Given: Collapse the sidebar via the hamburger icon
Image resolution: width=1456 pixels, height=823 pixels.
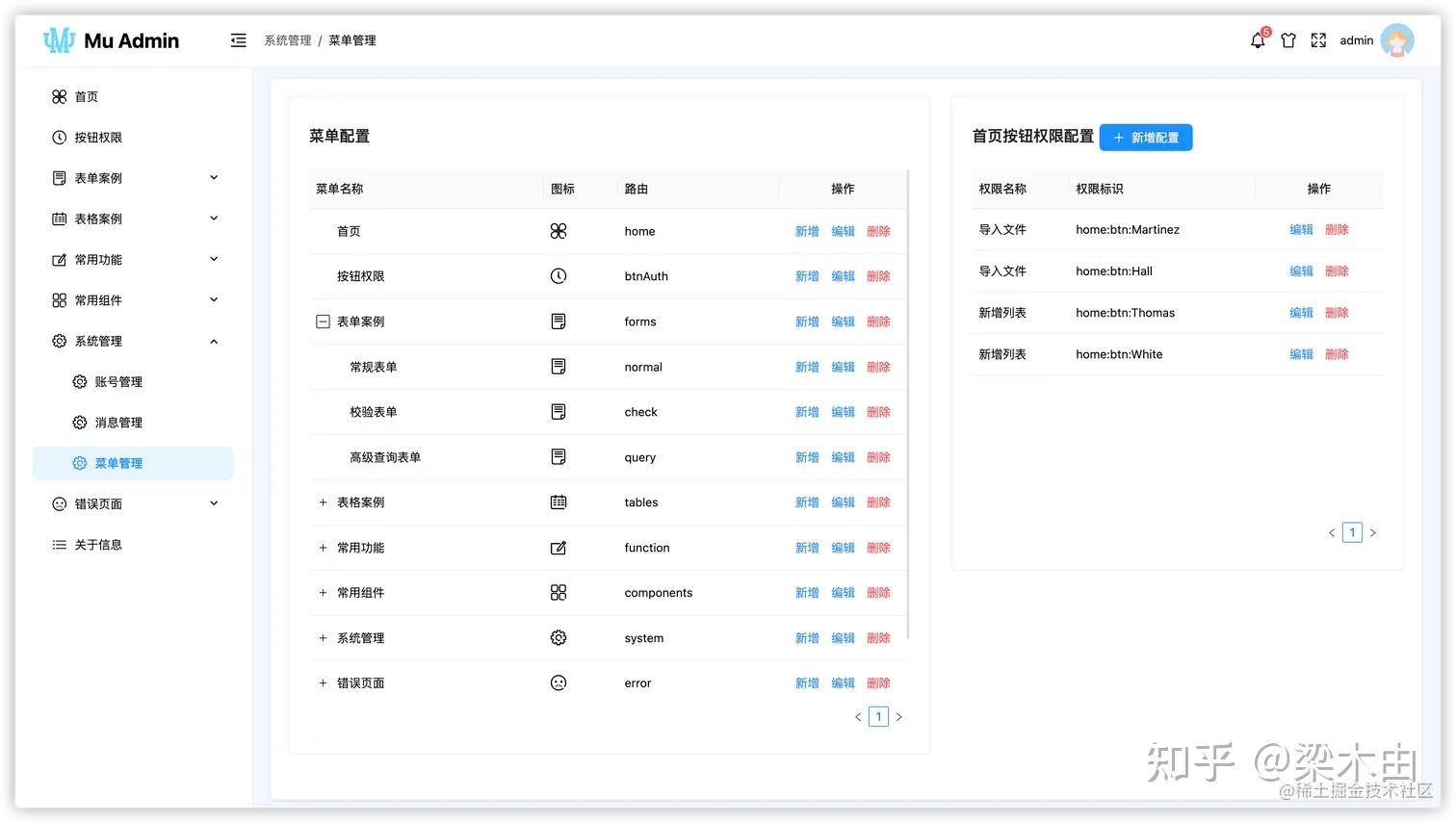Looking at the screenshot, I should point(238,40).
